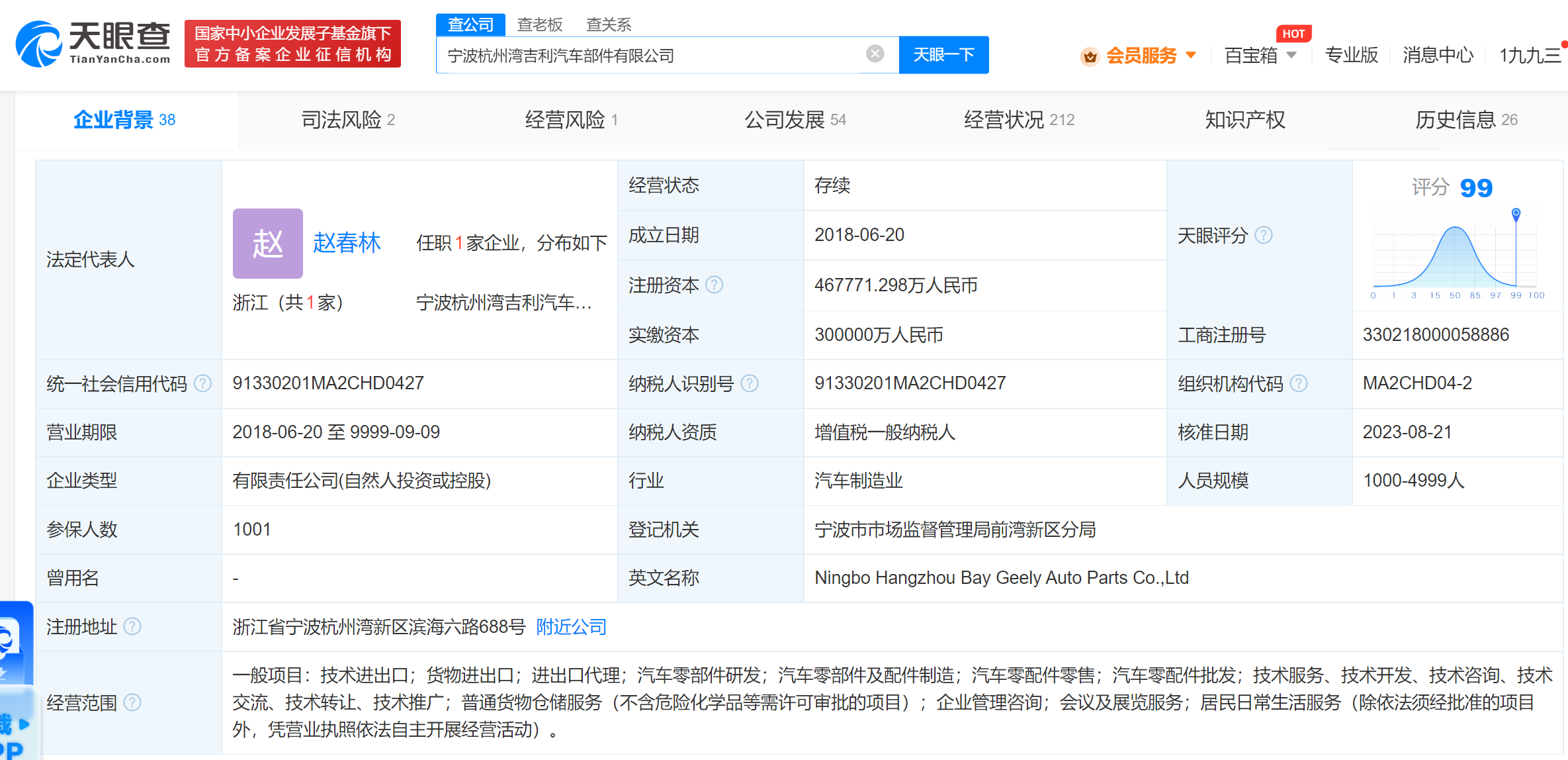This screenshot has height=760, width=1568.
Task: Click help icon next to 纳税人识别号
Action: (750, 383)
